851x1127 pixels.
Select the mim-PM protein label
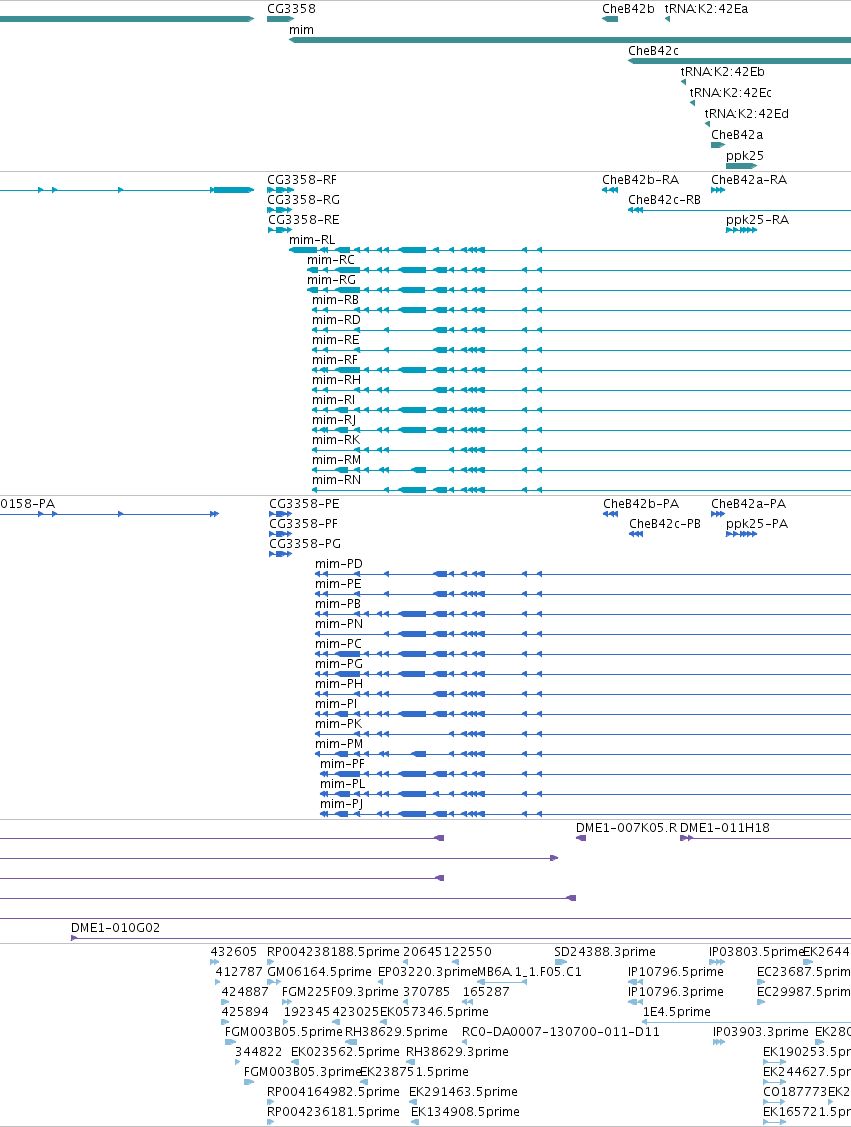339,744
